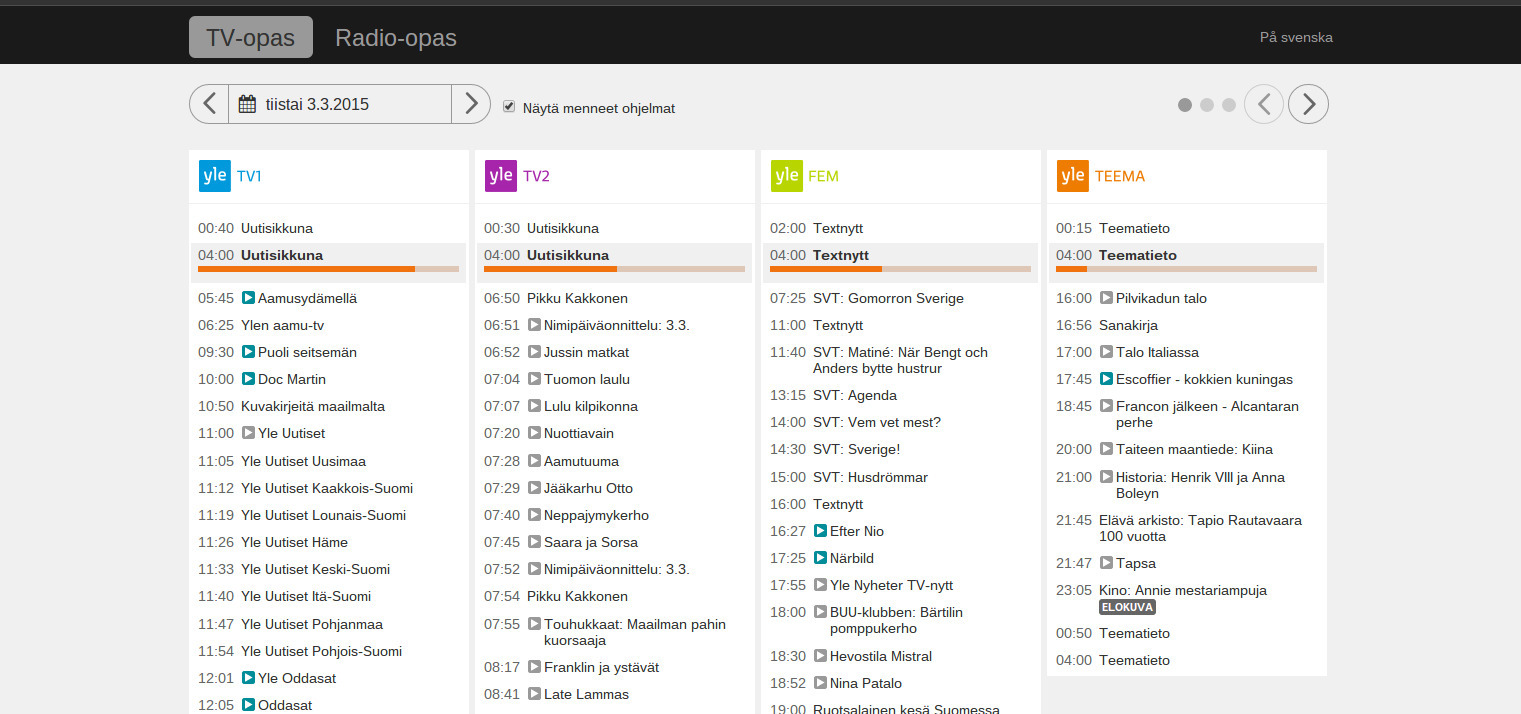
Task: Play icon beside Jussin matkat
Action: (534, 352)
